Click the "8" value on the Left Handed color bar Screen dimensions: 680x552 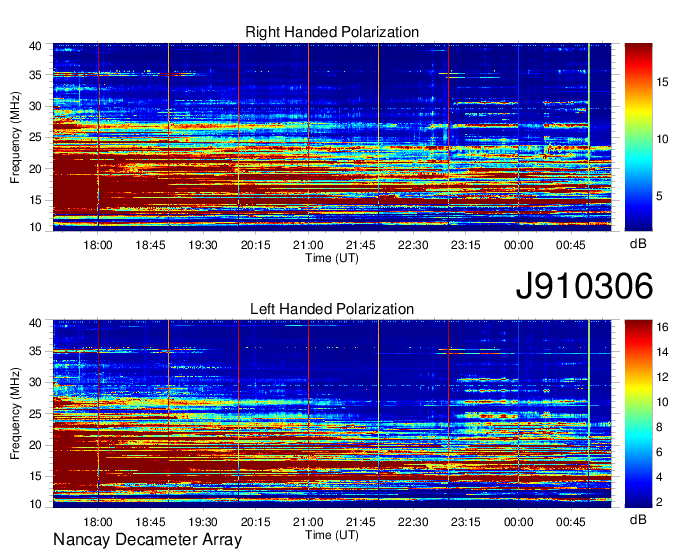[659, 427]
